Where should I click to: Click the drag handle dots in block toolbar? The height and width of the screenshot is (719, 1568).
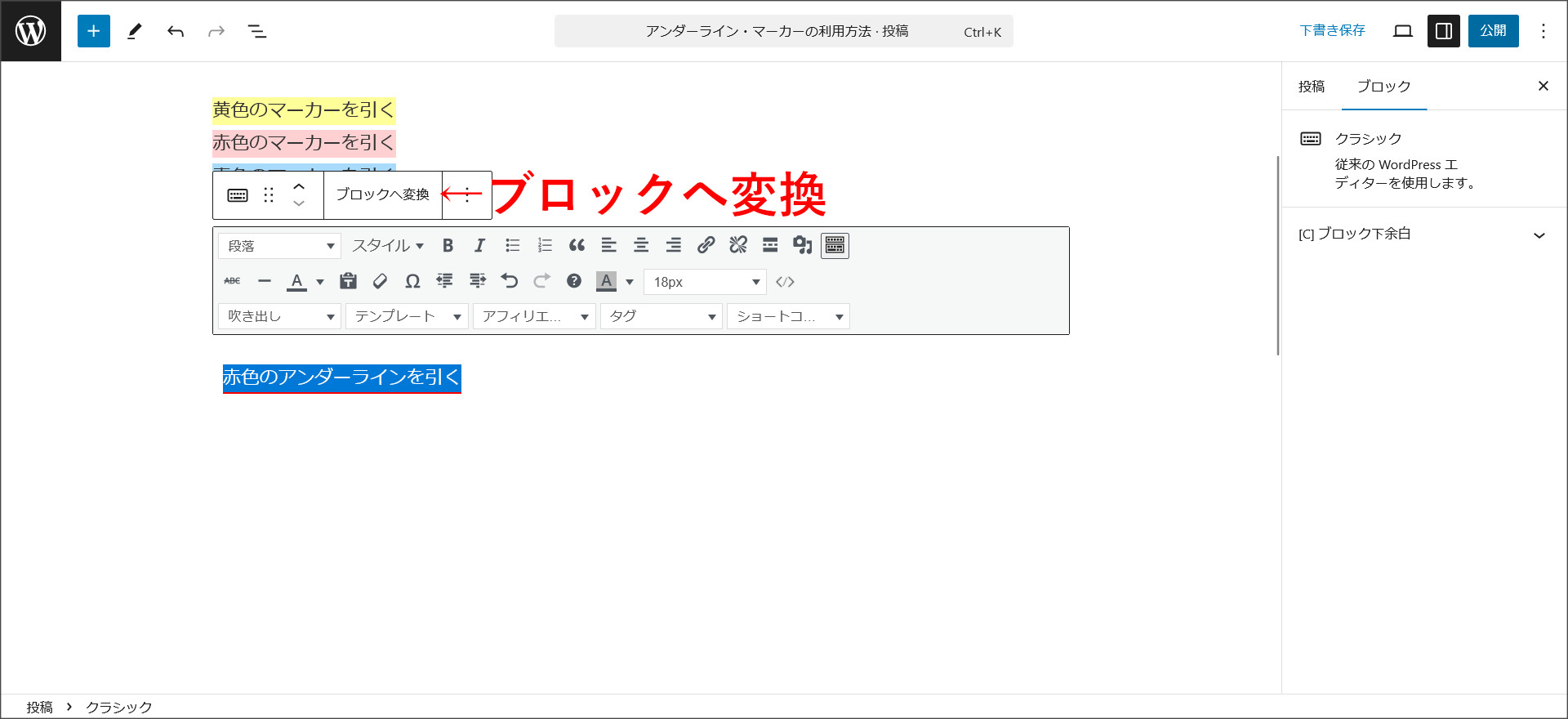(x=269, y=195)
